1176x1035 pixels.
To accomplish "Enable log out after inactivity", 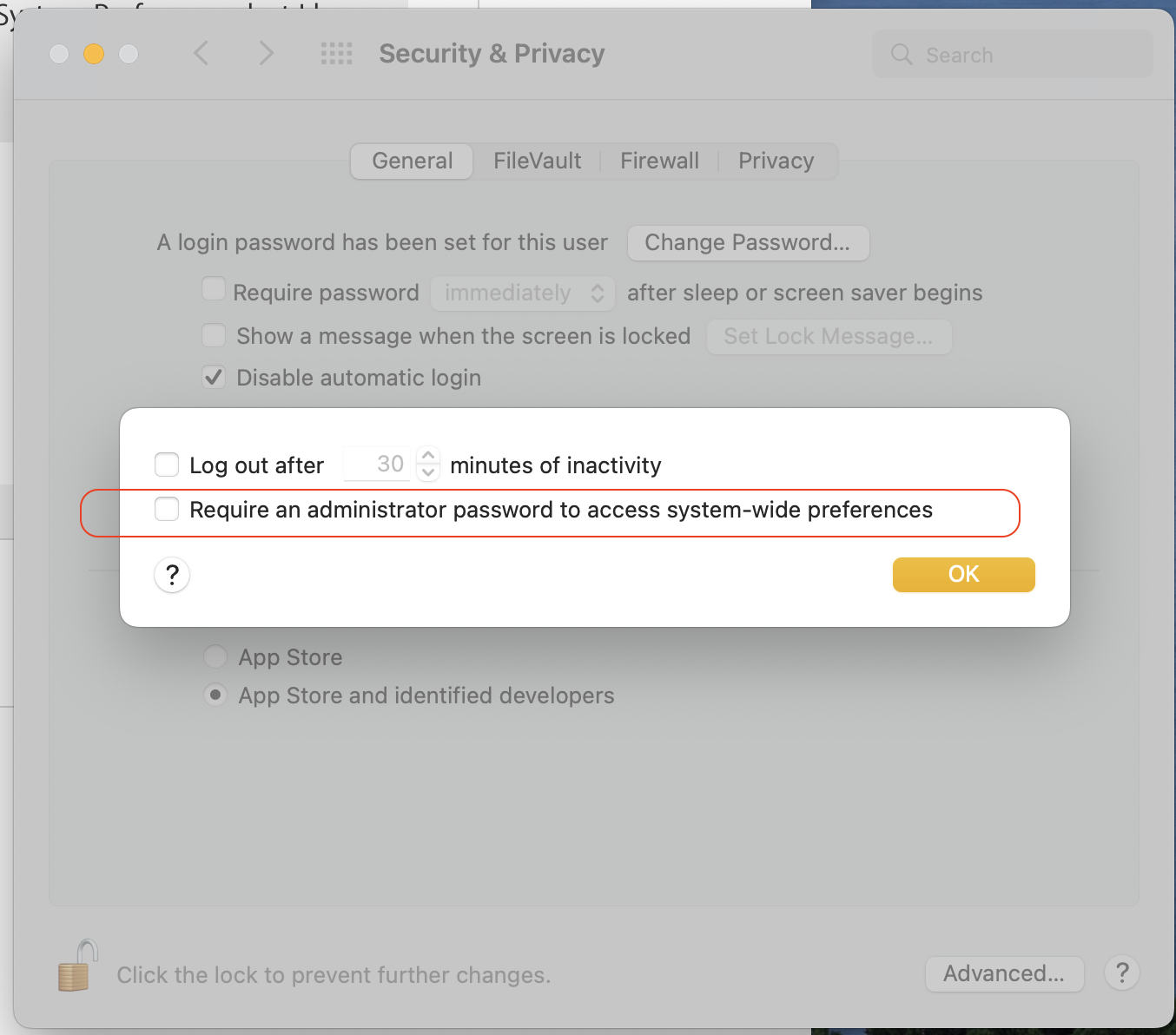I will [x=167, y=465].
